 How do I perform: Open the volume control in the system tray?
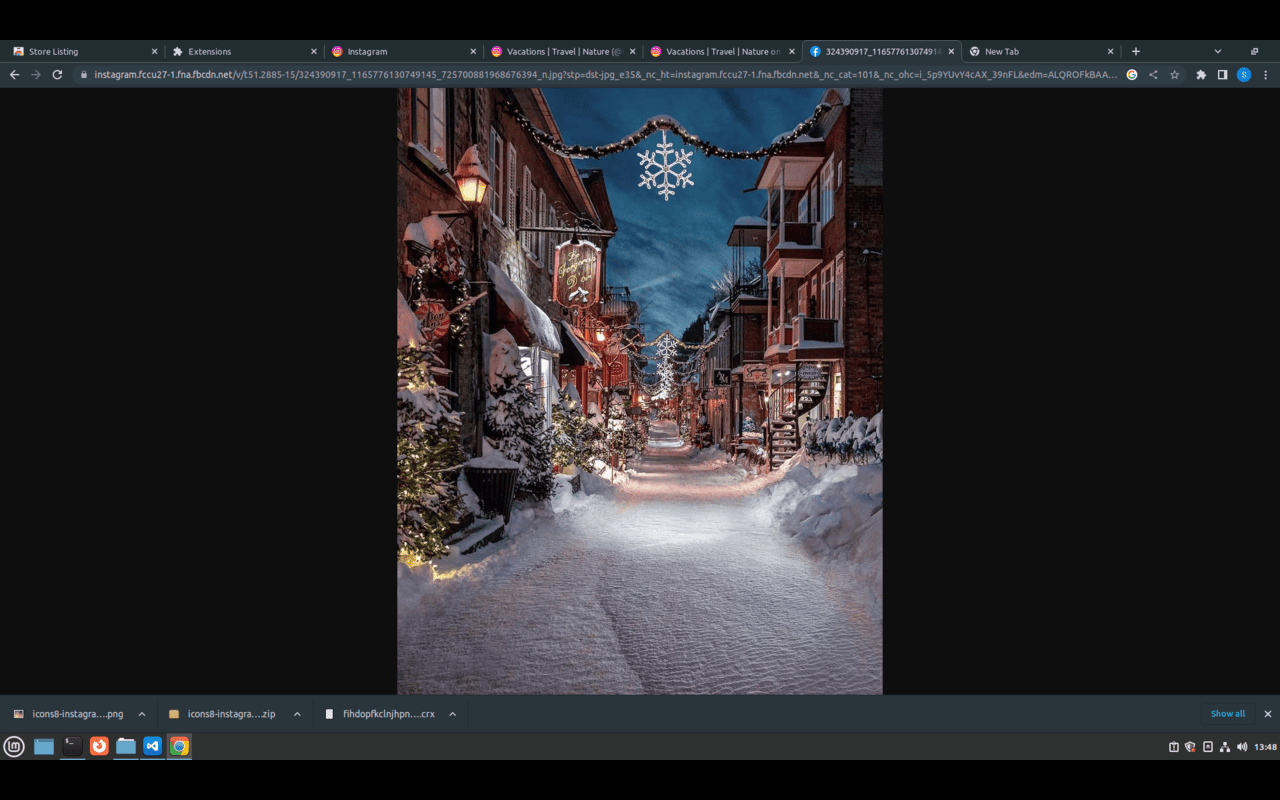coord(1242,746)
